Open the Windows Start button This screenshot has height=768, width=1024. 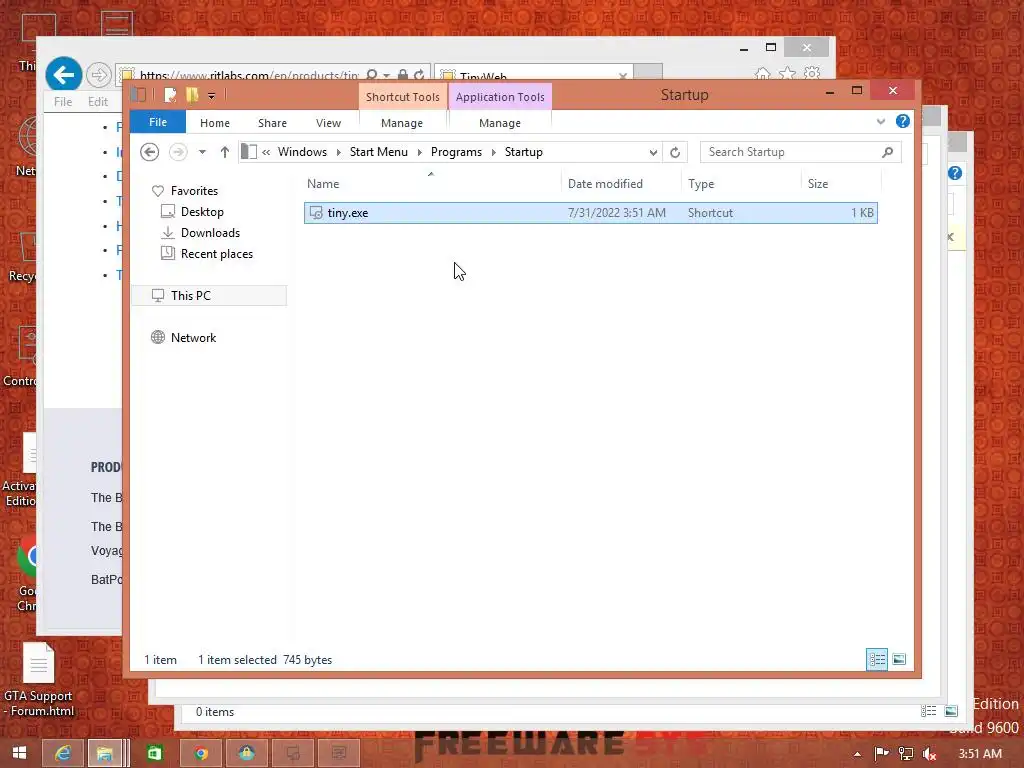coord(19,753)
